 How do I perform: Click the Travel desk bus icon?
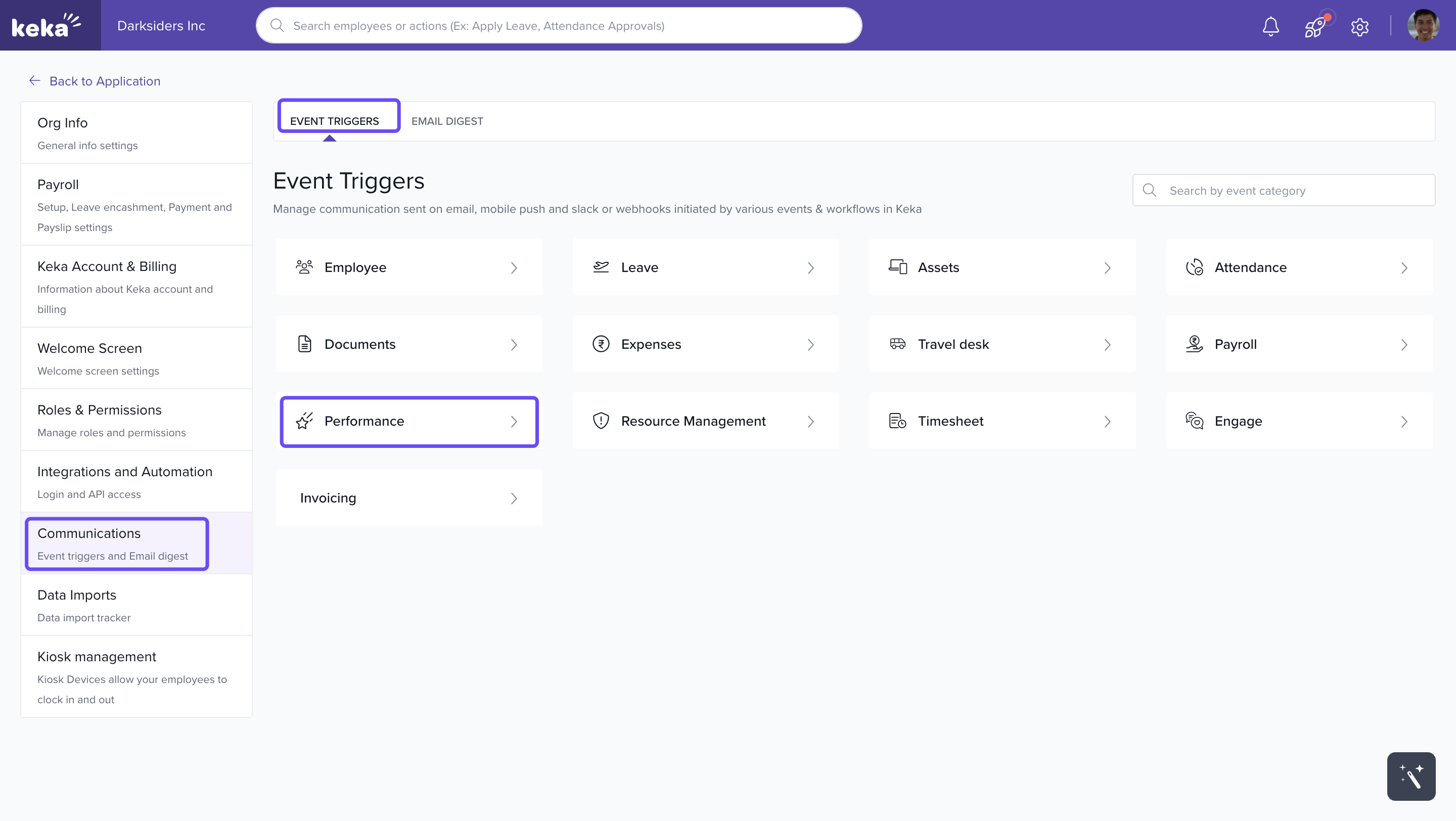pyautogui.click(x=897, y=344)
